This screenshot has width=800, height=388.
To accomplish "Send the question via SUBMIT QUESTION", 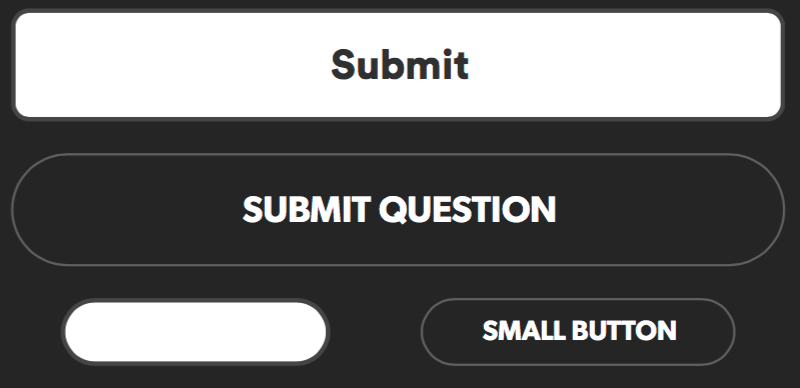I will pyautogui.click(x=398, y=209).
